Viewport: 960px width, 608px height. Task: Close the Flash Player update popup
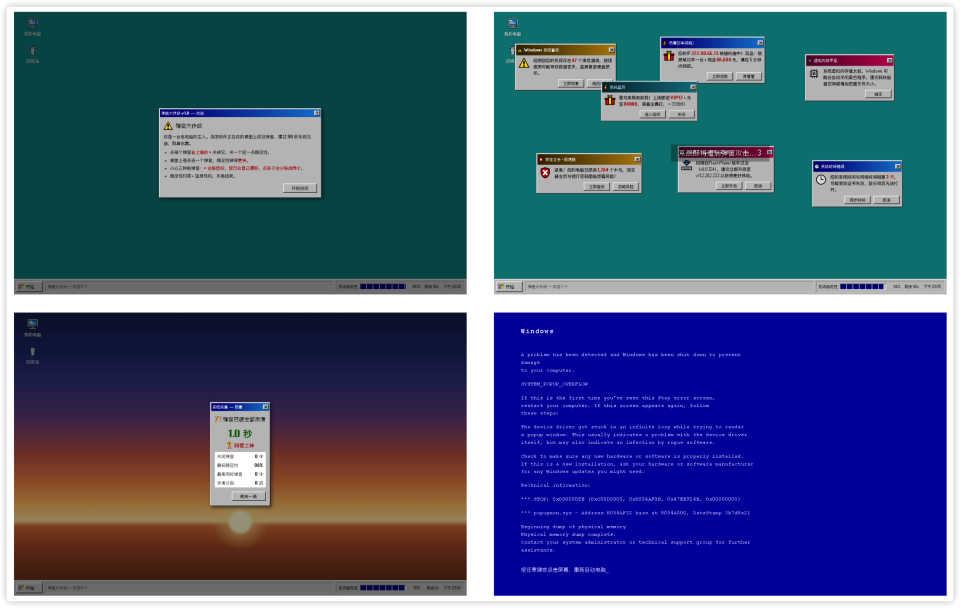click(x=770, y=152)
